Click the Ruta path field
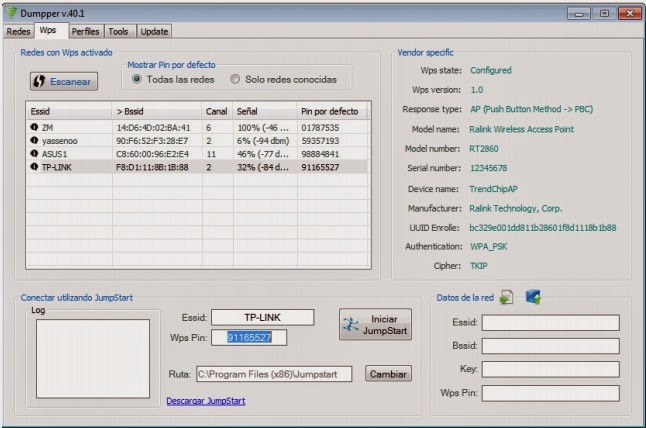 coord(274,374)
